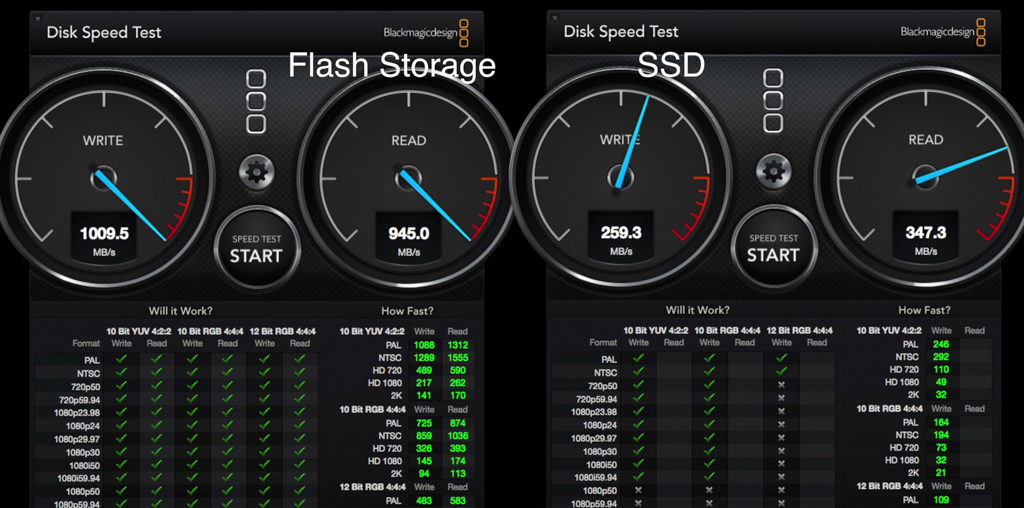
Task: Click the 590 HD 720 read value
Action: 458,370
